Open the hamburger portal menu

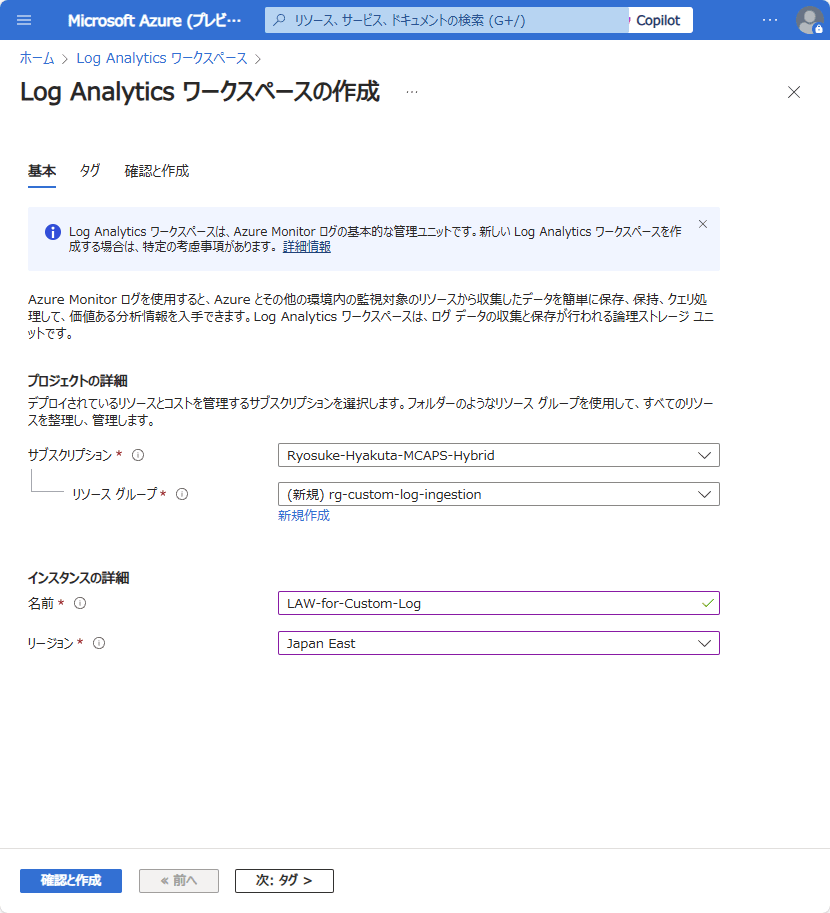point(24,20)
